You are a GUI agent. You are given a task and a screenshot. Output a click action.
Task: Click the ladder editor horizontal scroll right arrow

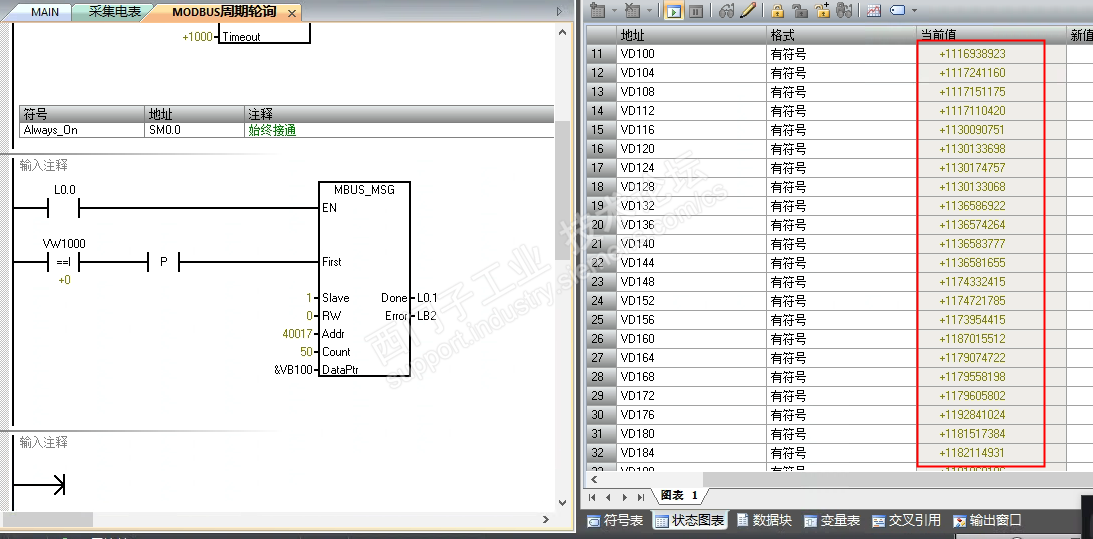point(546,519)
